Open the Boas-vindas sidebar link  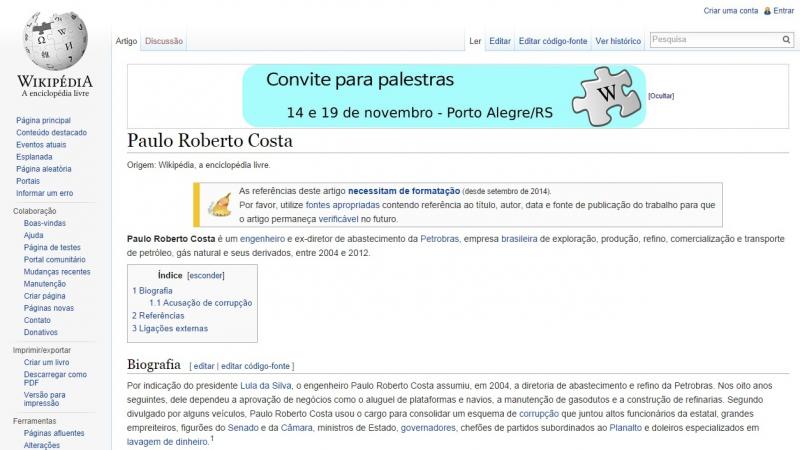(x=44, y=223)
